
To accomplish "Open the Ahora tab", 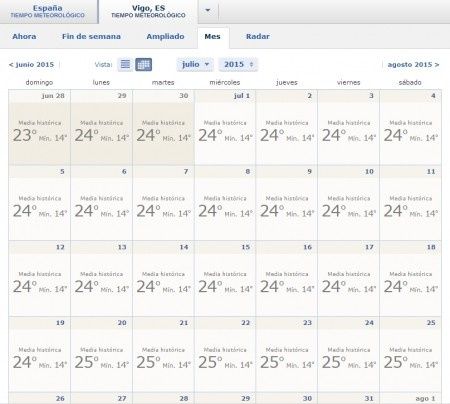I will (24, 37).
